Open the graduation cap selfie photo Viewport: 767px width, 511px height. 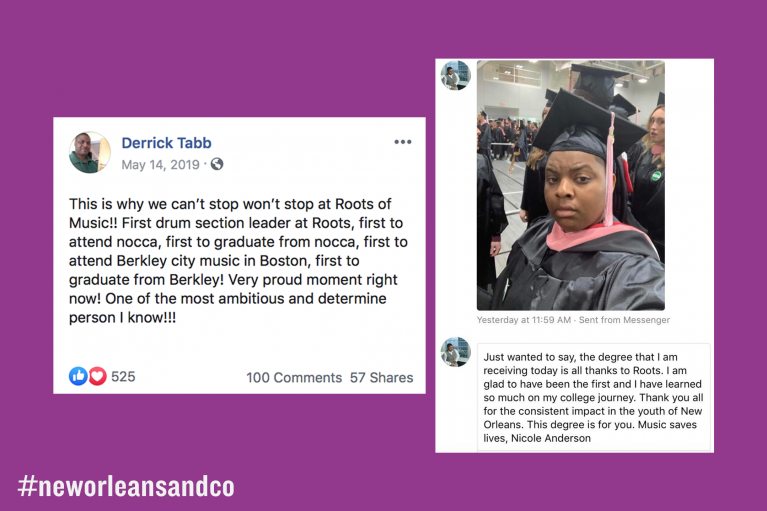pyautogui.click(x=571, y=185)
